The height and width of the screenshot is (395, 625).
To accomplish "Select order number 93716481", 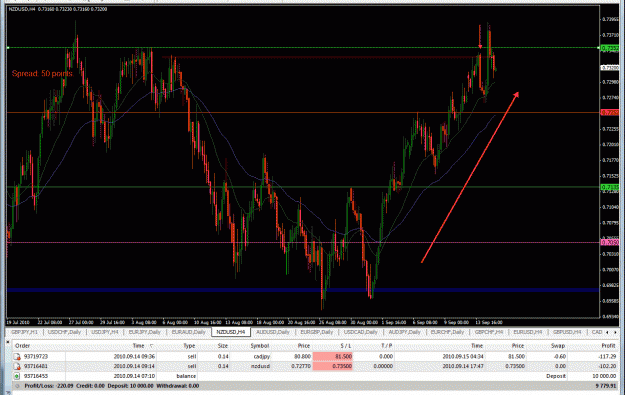I will 36,366.
